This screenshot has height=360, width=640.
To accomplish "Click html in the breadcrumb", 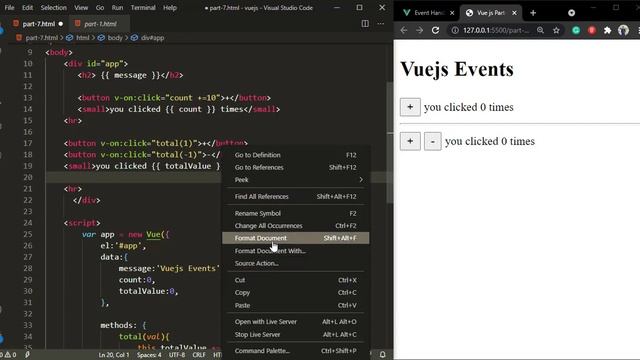I will pos(82,38).
